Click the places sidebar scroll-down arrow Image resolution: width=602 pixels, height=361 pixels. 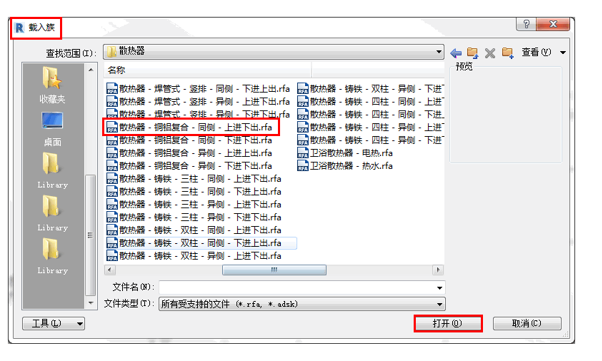click(91, 303)
